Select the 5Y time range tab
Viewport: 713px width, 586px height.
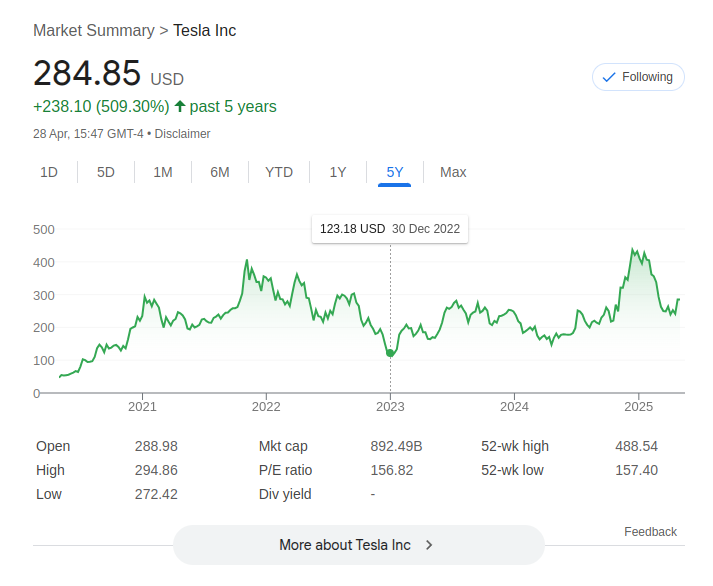tap(395, 172)
